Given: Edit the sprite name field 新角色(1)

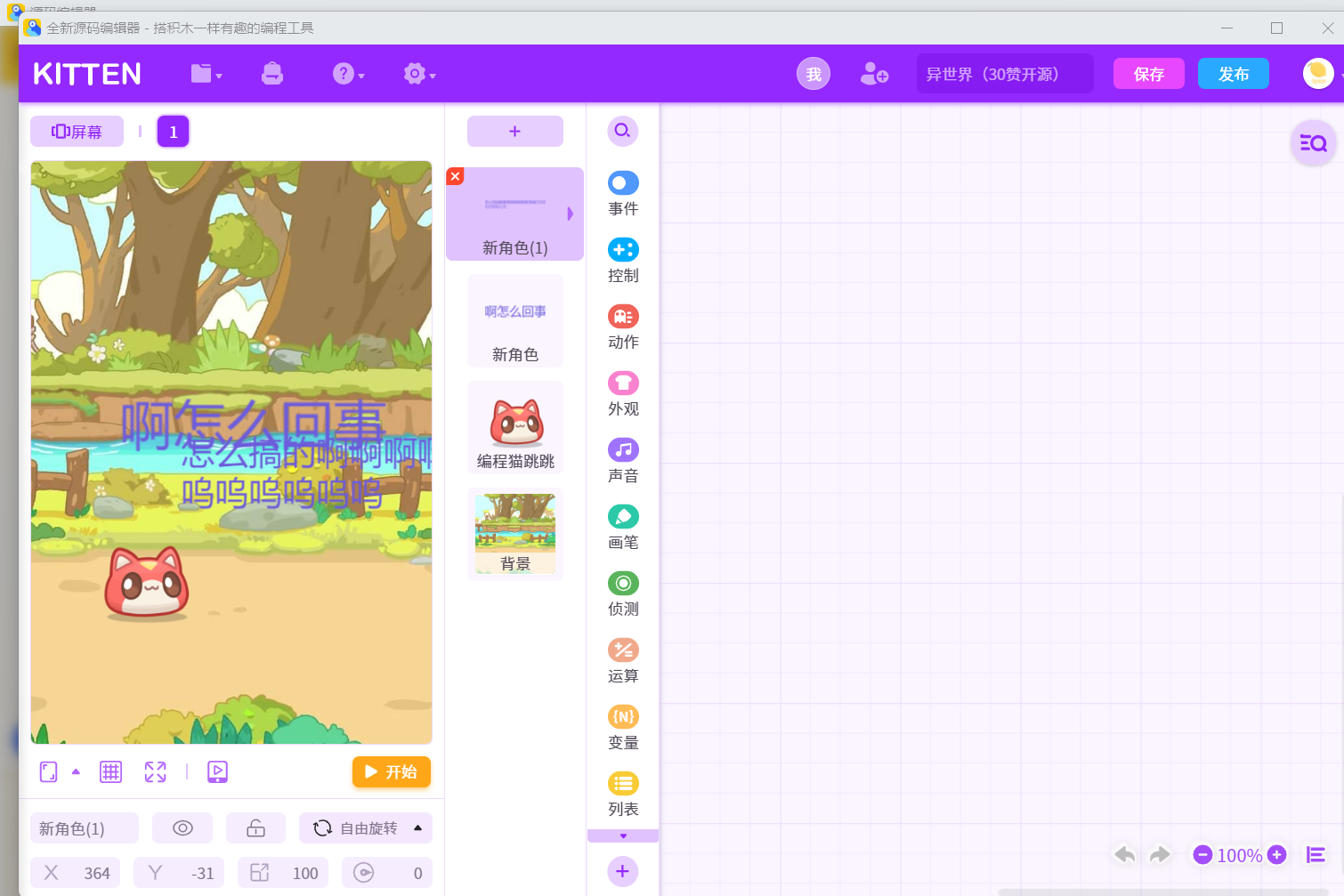Looking at the screenshot, I should [85, 828].
